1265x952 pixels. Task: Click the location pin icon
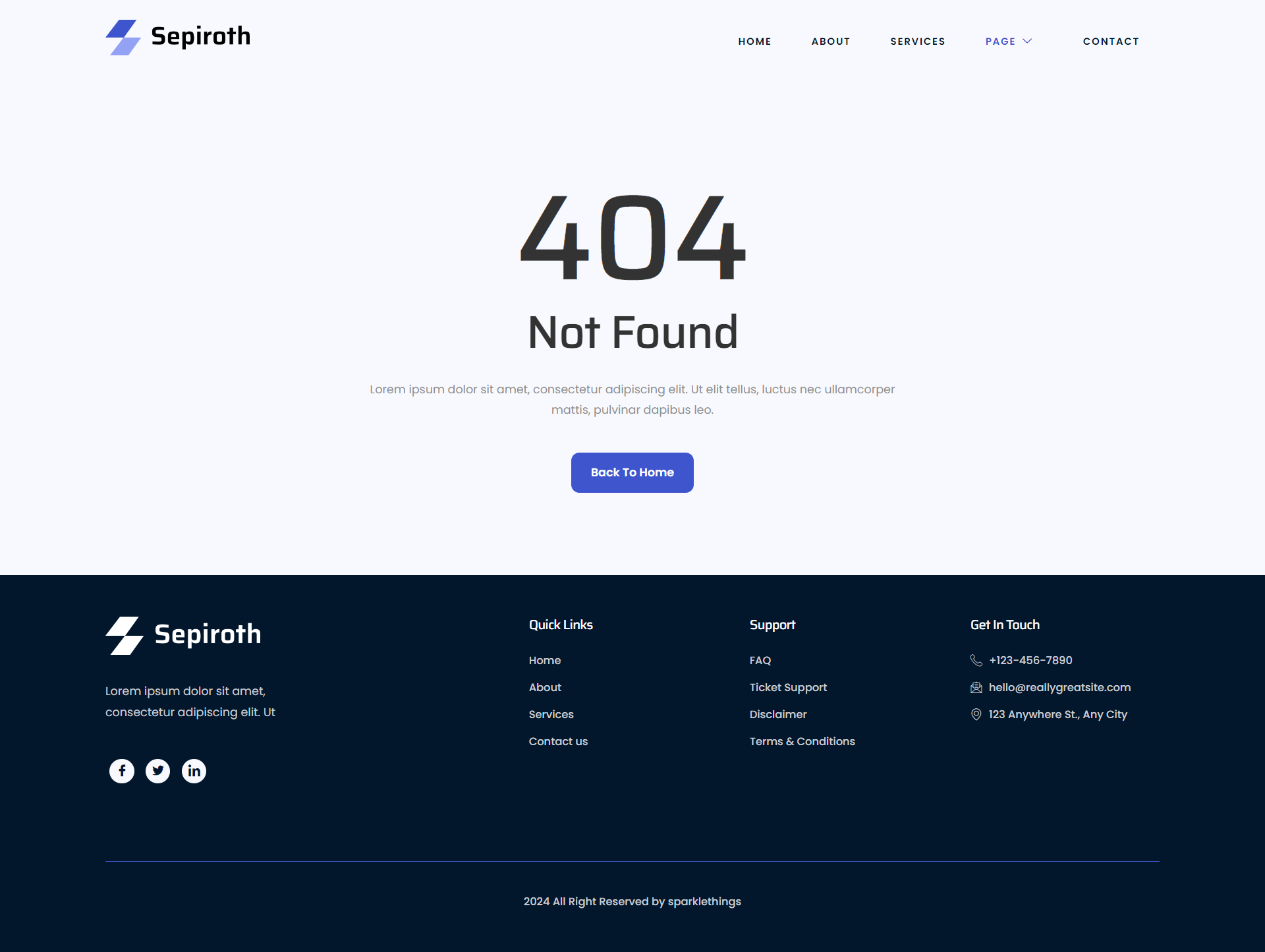pyautogui.click(x=976, y=715)
